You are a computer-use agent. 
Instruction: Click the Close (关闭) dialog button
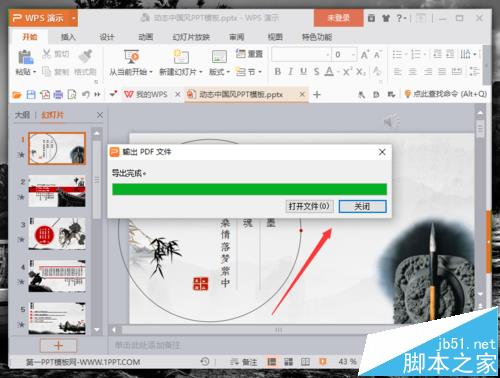362,206
